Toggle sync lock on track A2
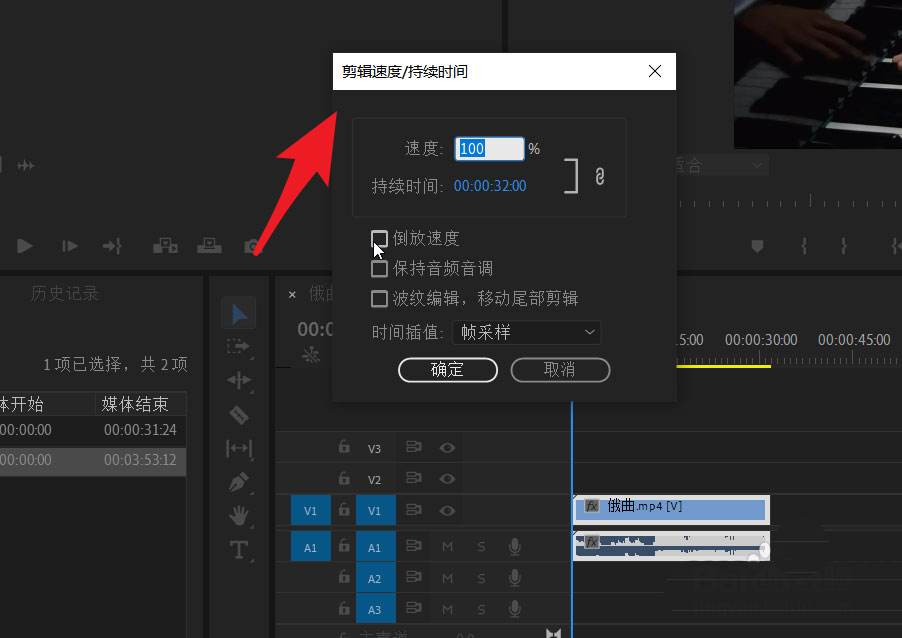Screen dimensions: 902x638 click(x=414, y=576)
